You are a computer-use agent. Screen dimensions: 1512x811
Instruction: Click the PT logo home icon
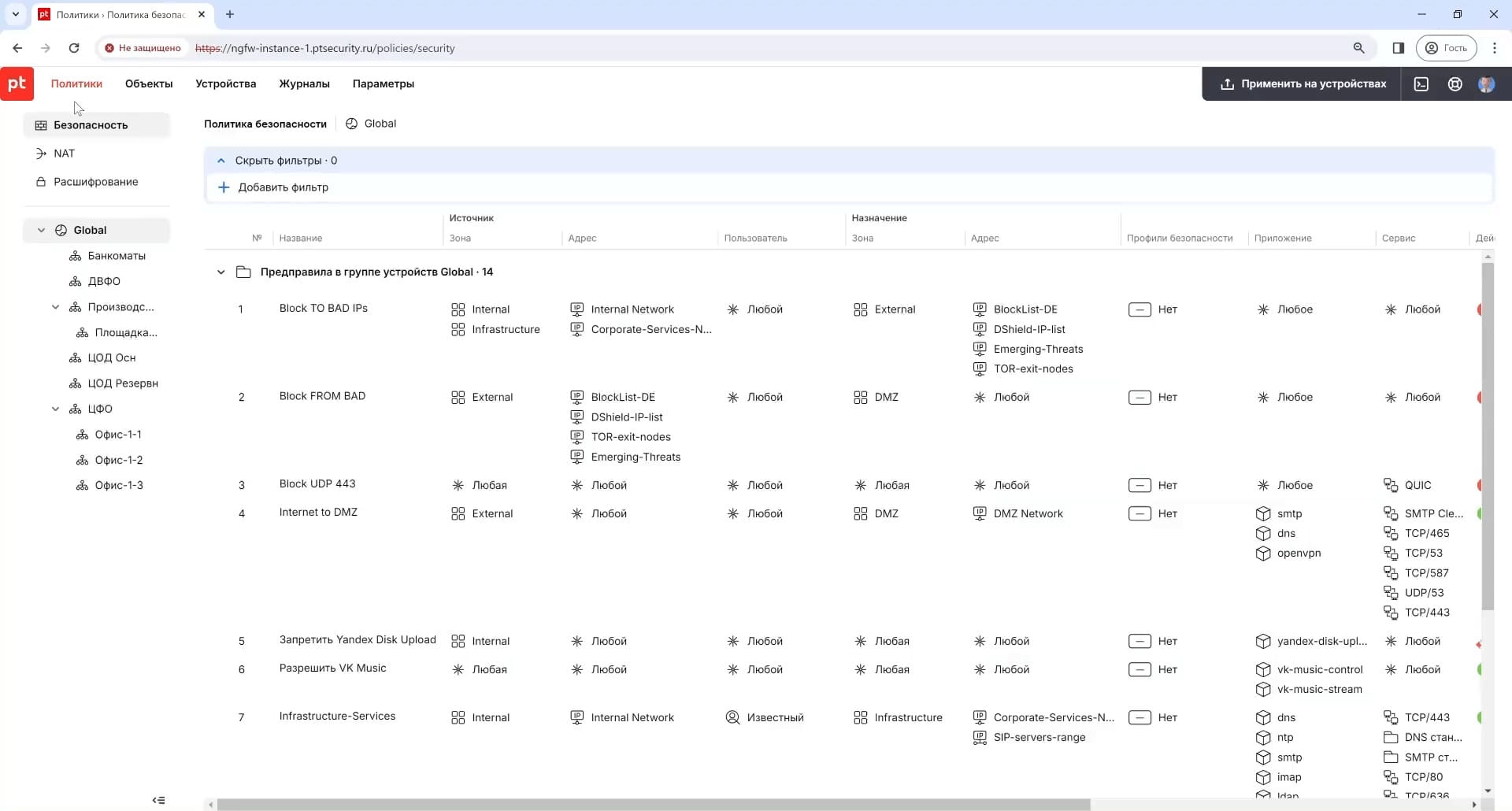click(17, 83)
